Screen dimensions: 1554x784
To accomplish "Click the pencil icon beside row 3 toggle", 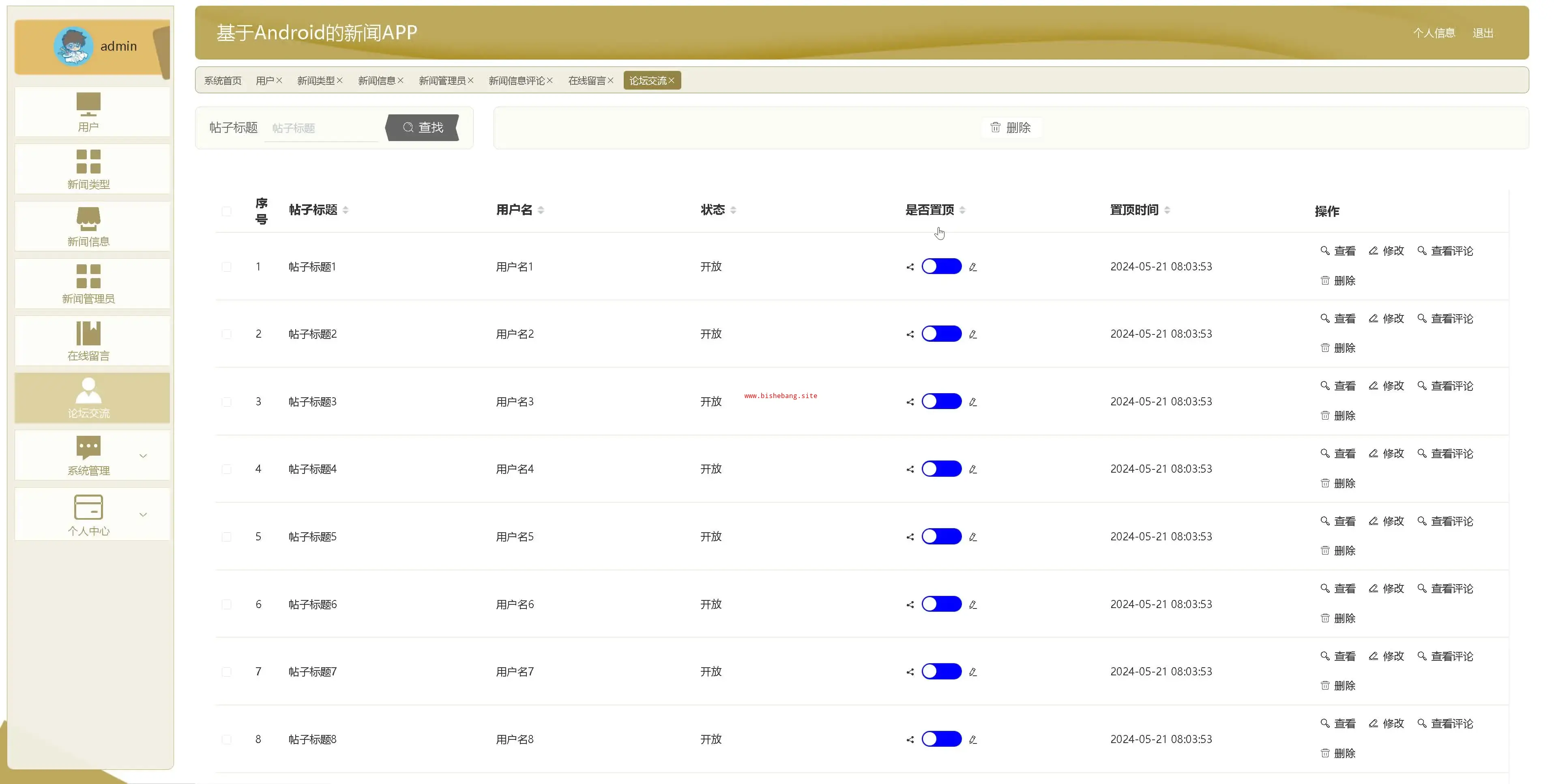I will (972, 402).
